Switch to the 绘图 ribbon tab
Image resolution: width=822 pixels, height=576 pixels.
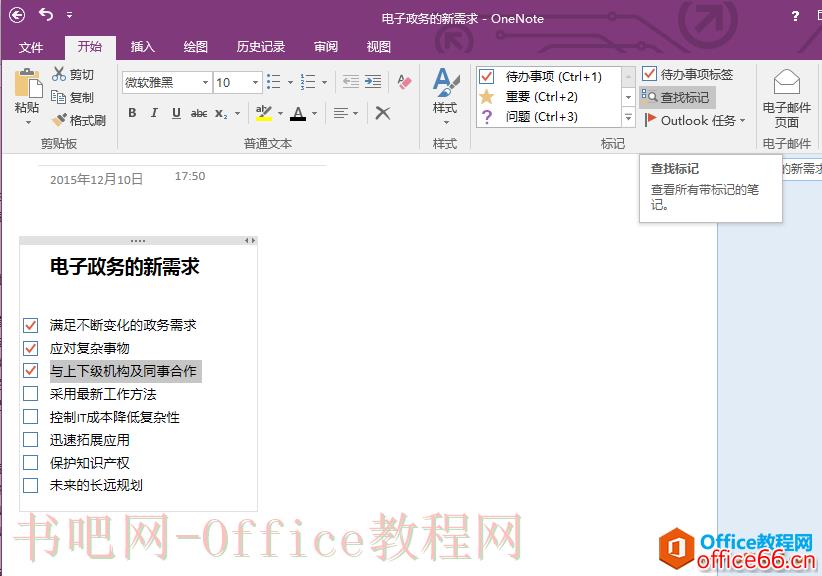click(x=196, y=47)
